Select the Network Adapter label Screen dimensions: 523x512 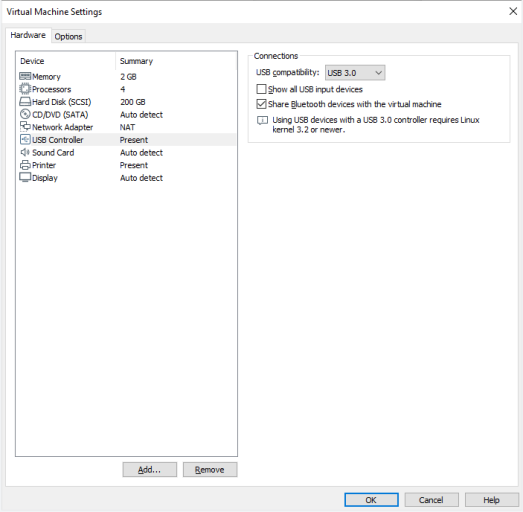coord(62,127)
